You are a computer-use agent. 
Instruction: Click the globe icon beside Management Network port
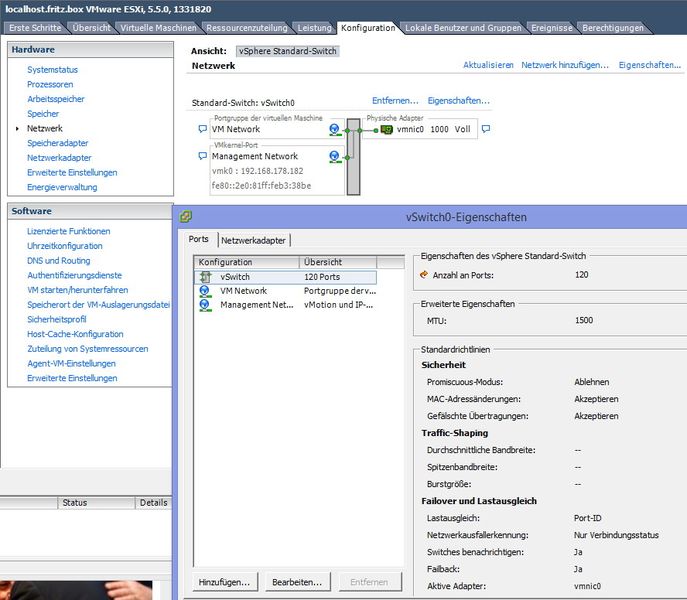335,156
